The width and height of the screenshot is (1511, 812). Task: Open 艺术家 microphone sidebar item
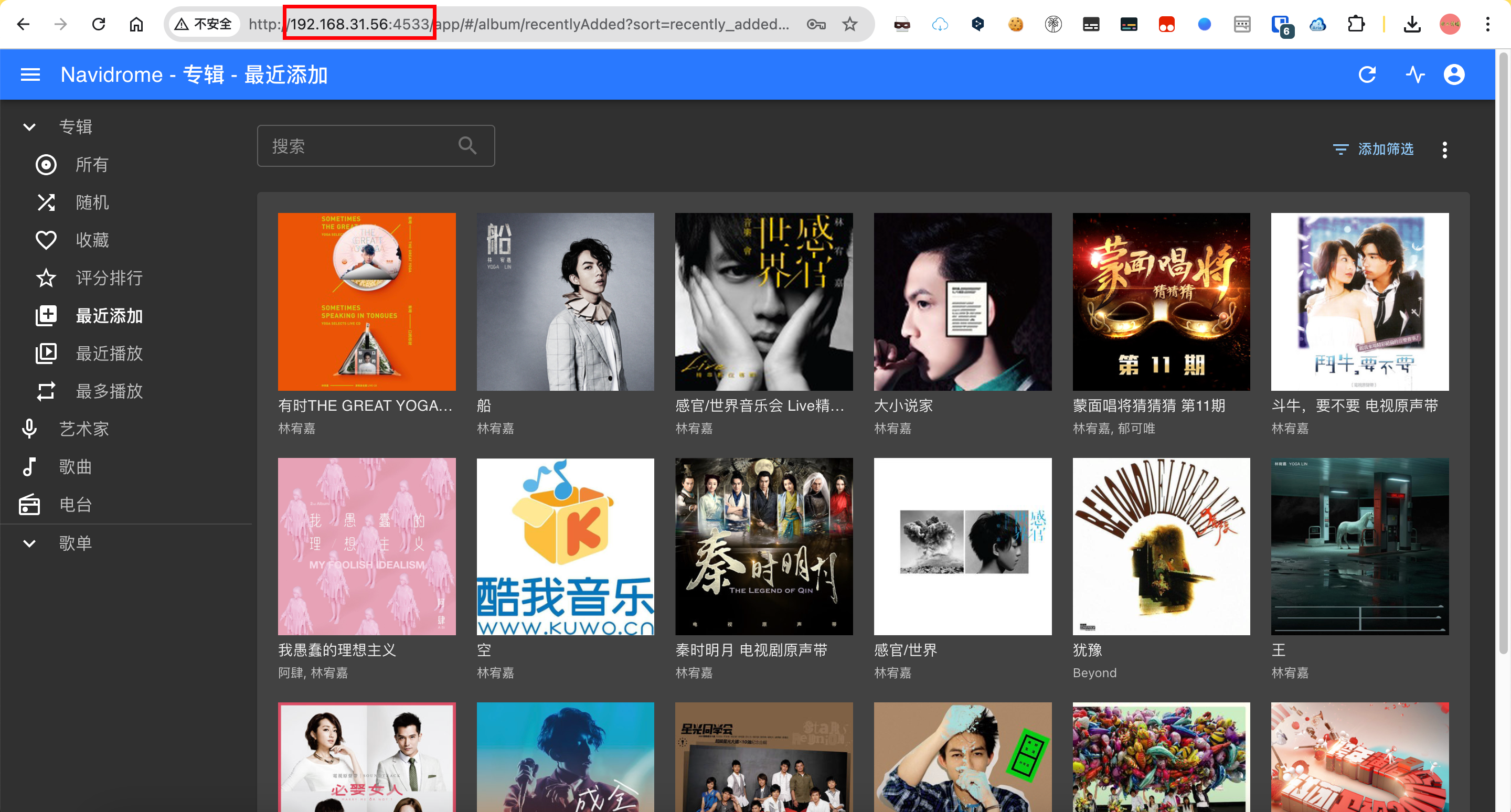[83, 429]
